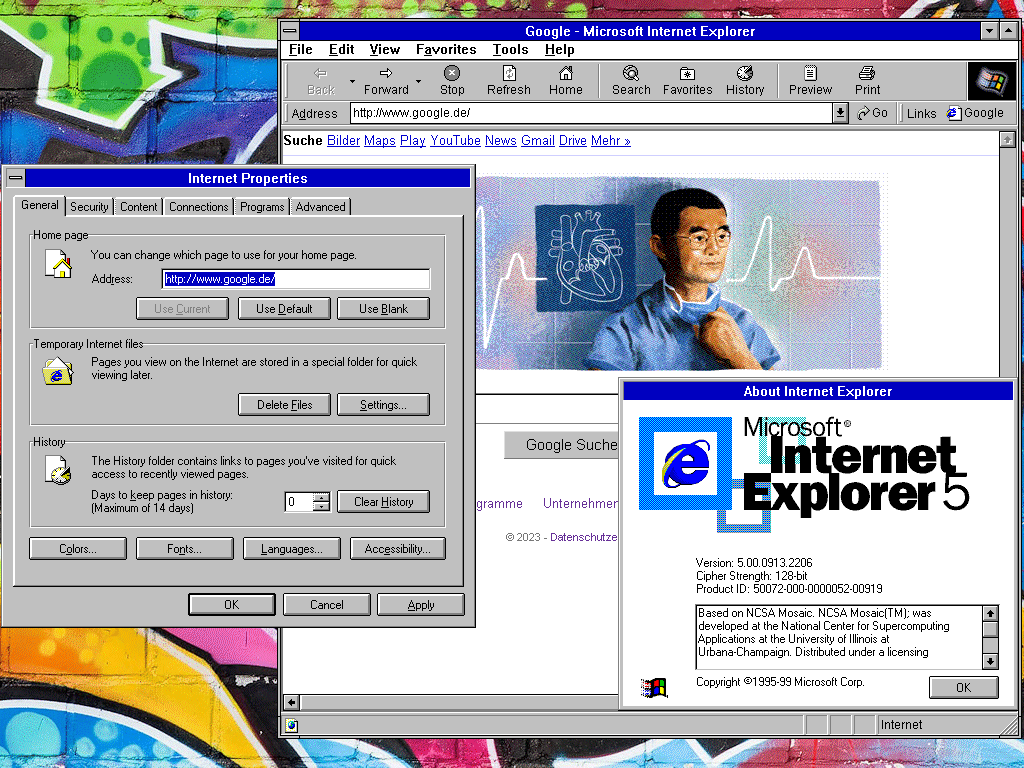Open the Search pane icon
The height and width of the screenshot is (768, 1024).
pos(631,80)
